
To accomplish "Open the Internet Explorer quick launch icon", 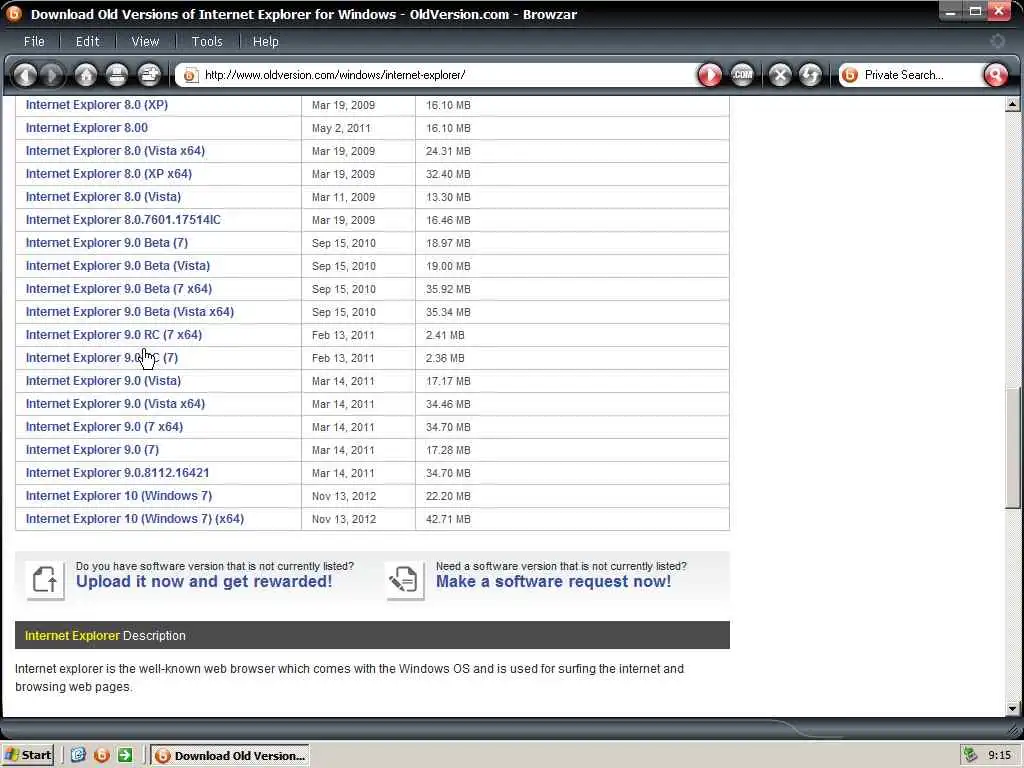I will point(78,755).
